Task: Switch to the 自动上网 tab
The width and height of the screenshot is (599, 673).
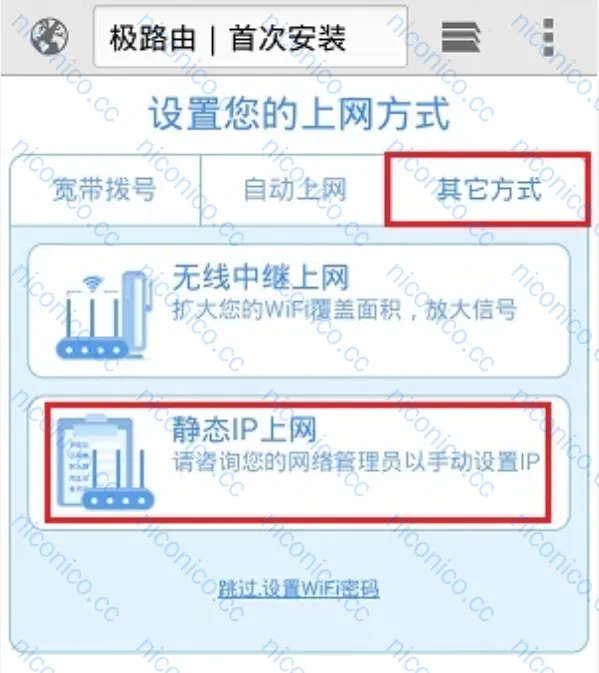Action: [295, 190]
